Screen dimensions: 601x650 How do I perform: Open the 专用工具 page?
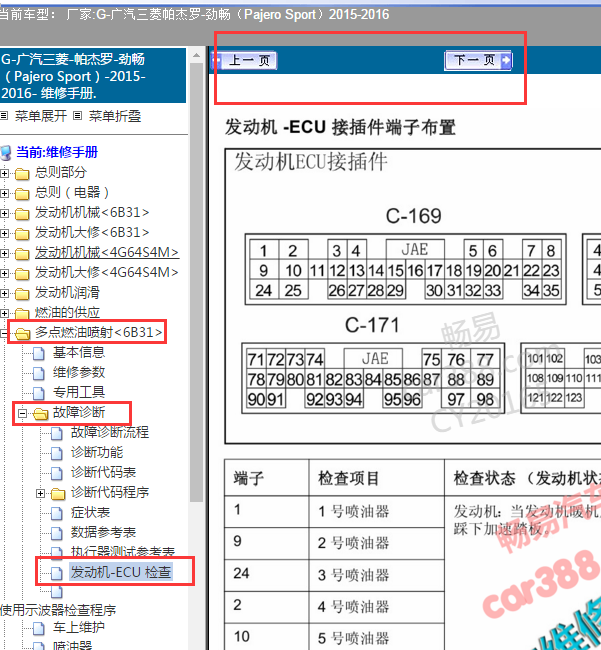point(79,392)
